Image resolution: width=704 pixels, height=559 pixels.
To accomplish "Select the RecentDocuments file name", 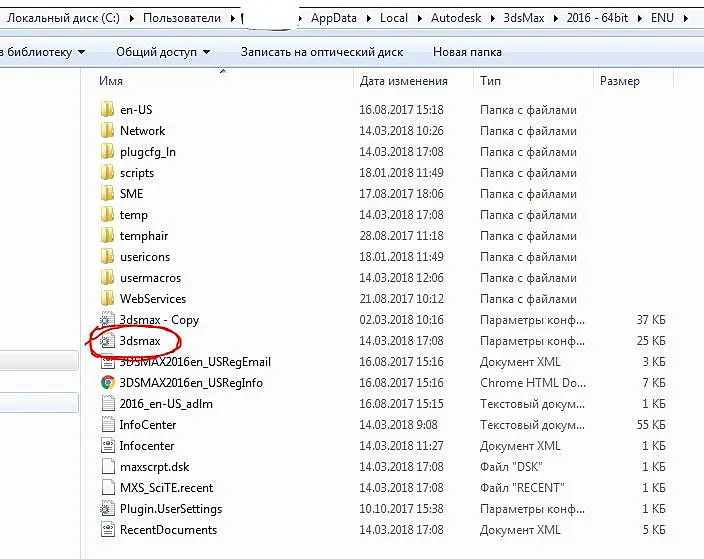I will [x=168, y=529].
